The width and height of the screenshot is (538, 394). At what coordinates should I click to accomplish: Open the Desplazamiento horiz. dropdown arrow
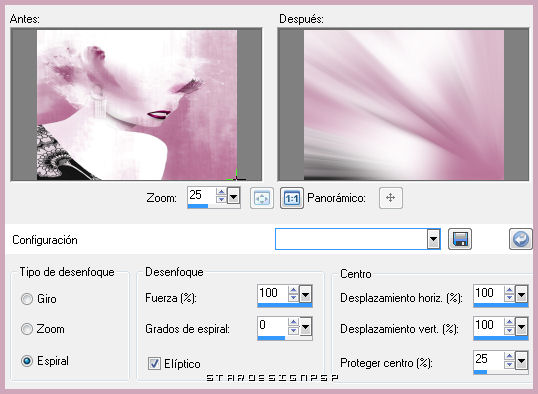(522, 294)
